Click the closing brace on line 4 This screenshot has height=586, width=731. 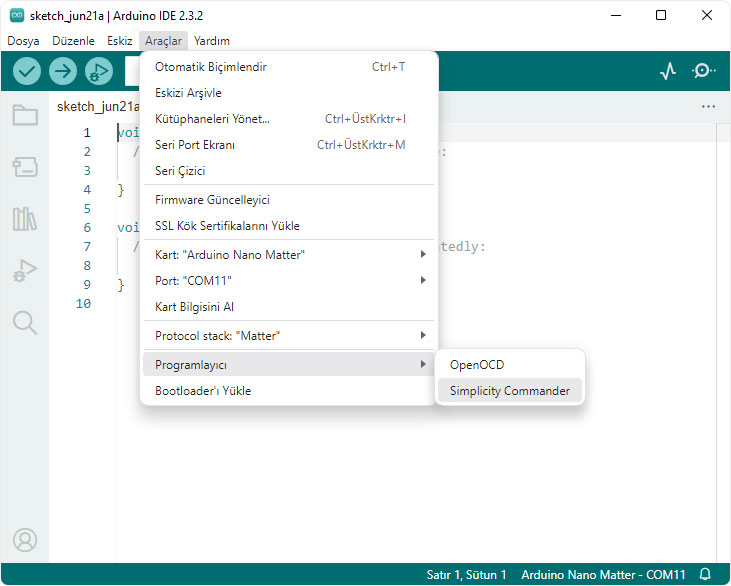tap(121, 190)
